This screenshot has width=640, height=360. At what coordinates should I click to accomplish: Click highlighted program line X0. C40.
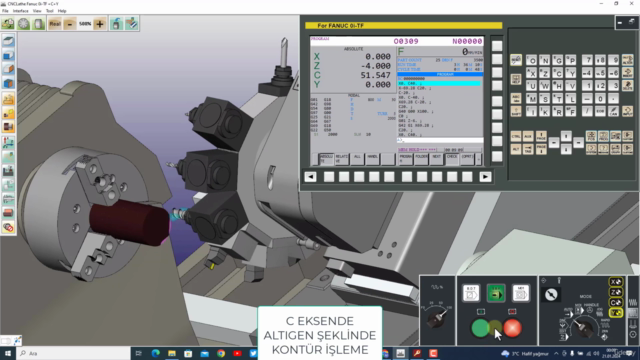439,83
